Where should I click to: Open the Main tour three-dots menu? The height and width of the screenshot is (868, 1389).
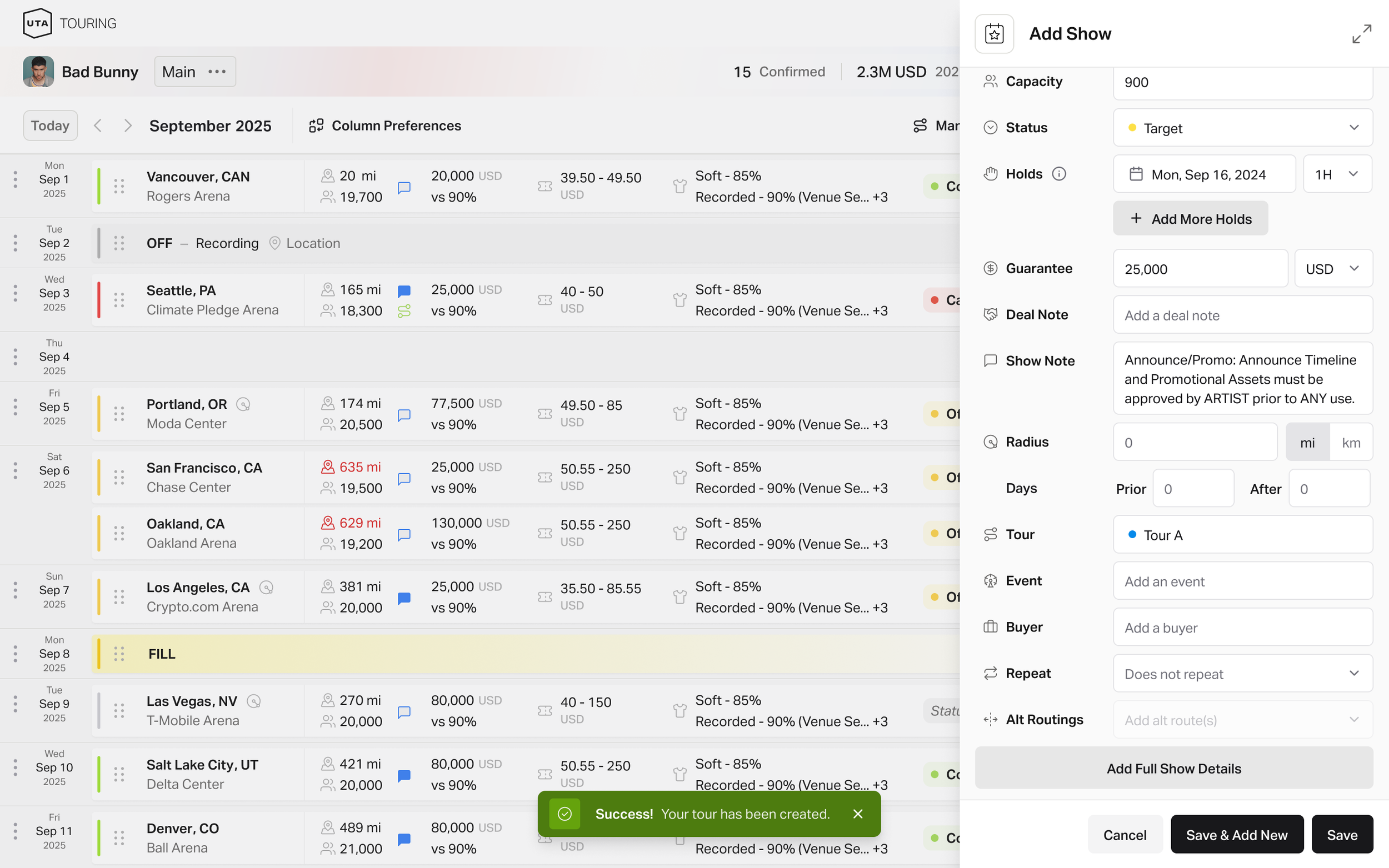(217, 72)
